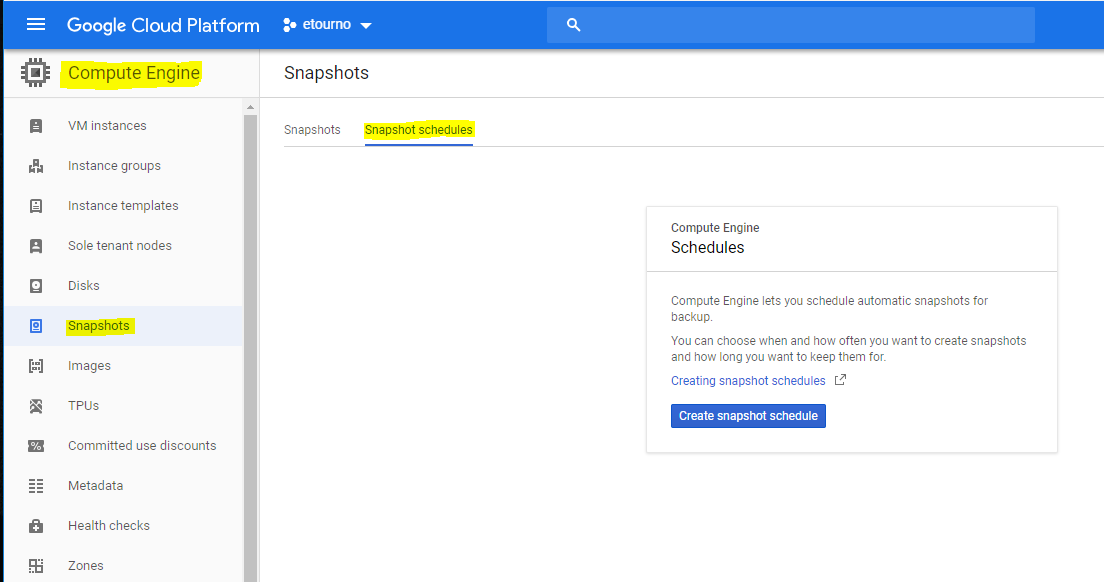Click the Disks sidebar icon

(x=36, y=286)
